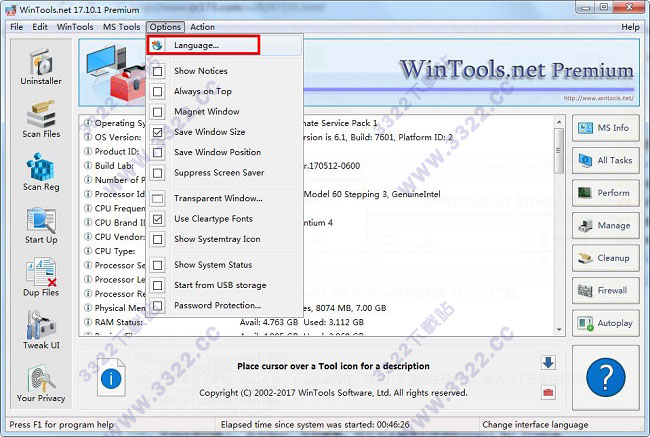Enable the Start from USB storage option
Image resolution: width=650 pixels, height=437 pixels.
pos(158,285)
